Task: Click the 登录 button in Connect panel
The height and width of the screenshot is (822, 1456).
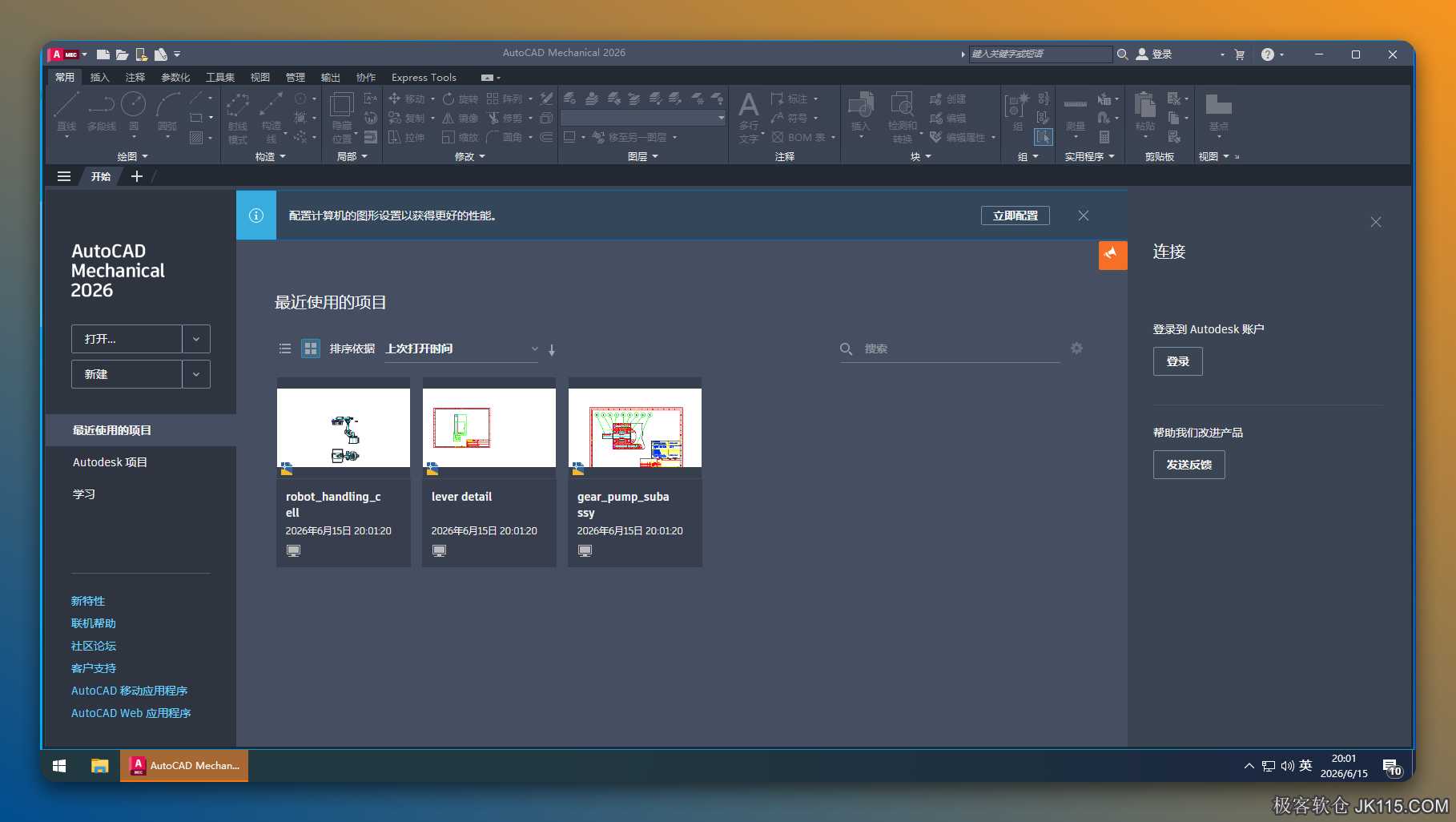Action: (x=1177, y=361)
